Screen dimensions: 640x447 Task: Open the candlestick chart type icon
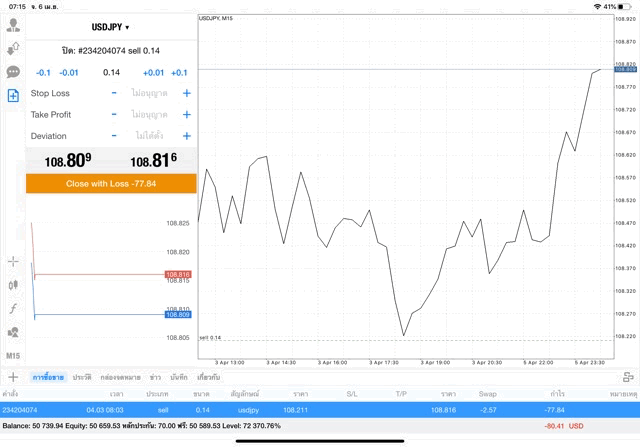(13, 285)
